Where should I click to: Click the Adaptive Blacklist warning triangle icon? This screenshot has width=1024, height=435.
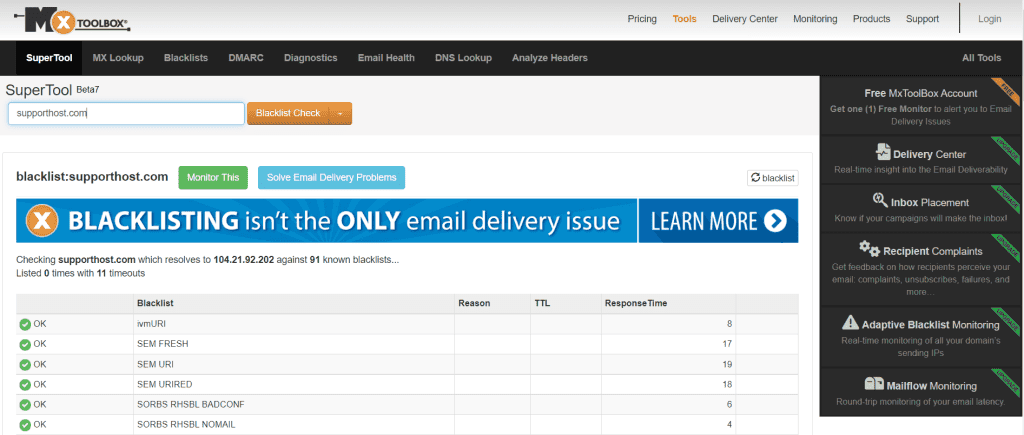[x=850, y=322]
